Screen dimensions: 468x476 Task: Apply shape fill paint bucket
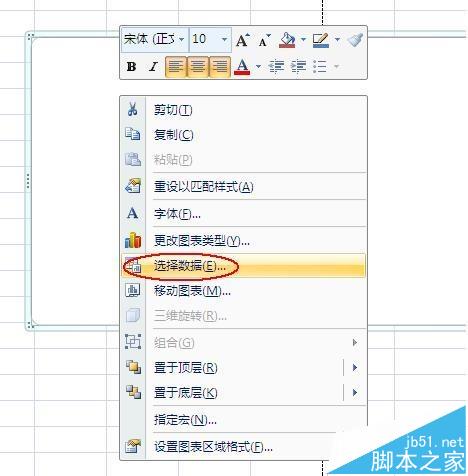tap(287, 40)
